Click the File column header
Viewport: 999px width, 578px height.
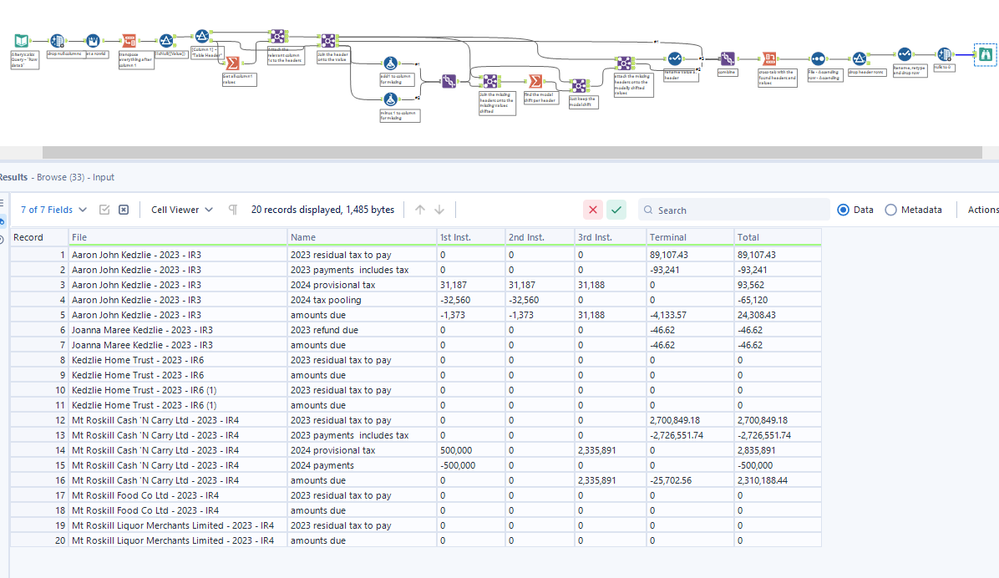click(178, 237)
